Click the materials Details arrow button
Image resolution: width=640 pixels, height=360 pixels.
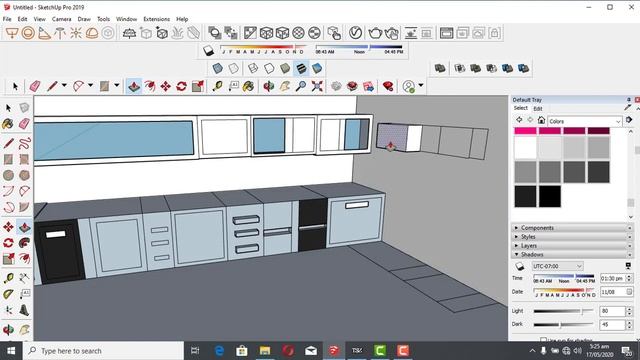629,120
